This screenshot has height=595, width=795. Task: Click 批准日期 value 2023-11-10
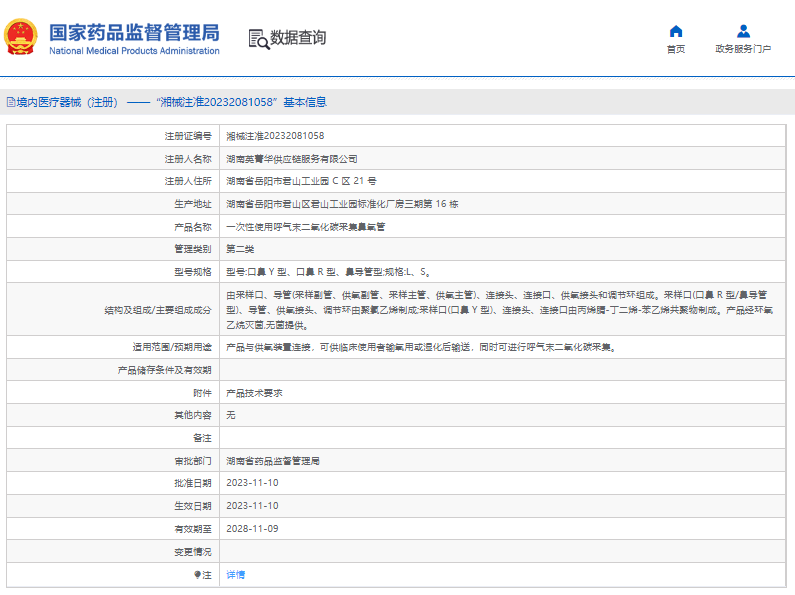[252, 483]
